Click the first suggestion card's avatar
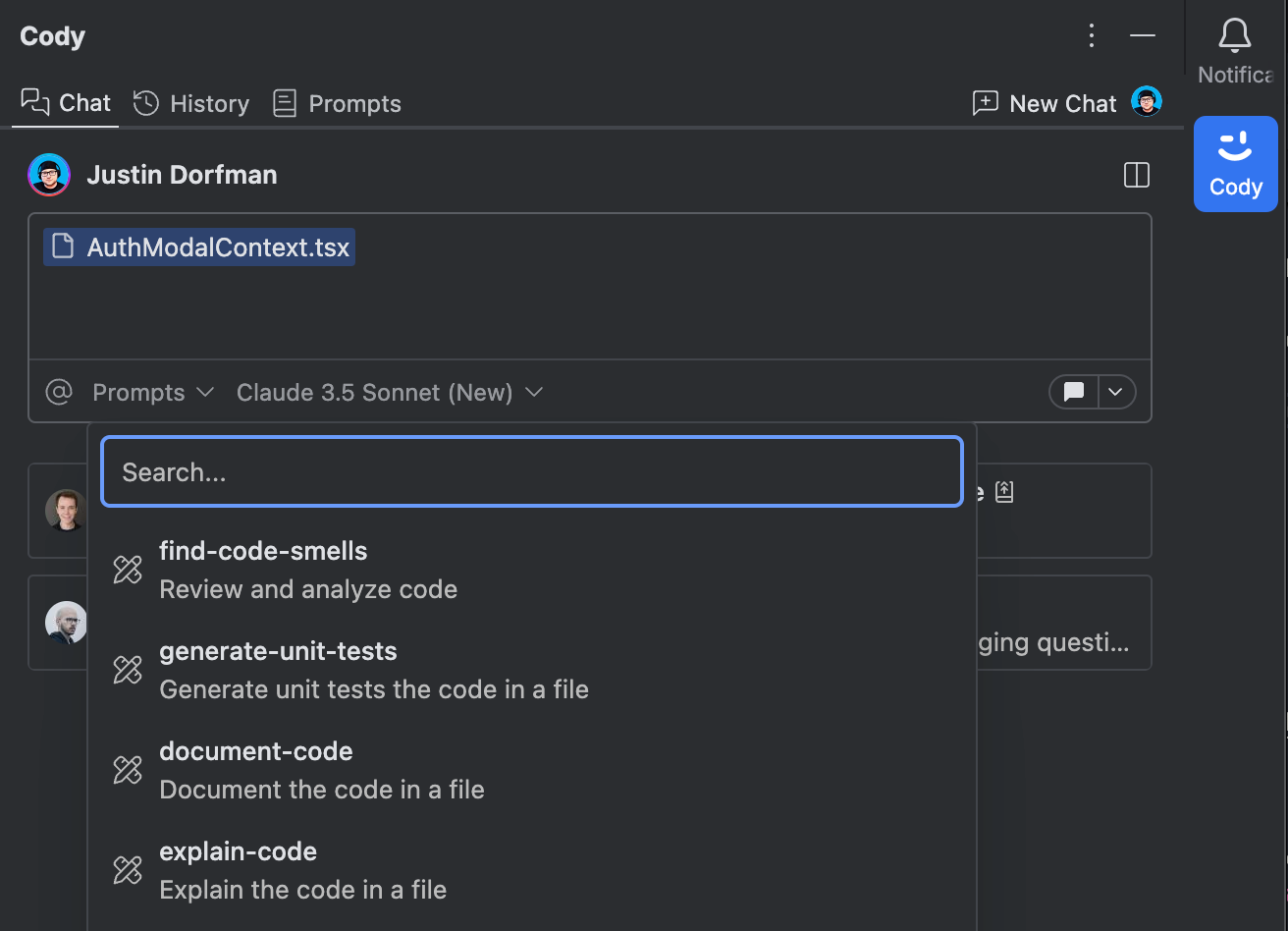Image resolution: width=1288 pixels, height=931 pixels. point(66,510)
